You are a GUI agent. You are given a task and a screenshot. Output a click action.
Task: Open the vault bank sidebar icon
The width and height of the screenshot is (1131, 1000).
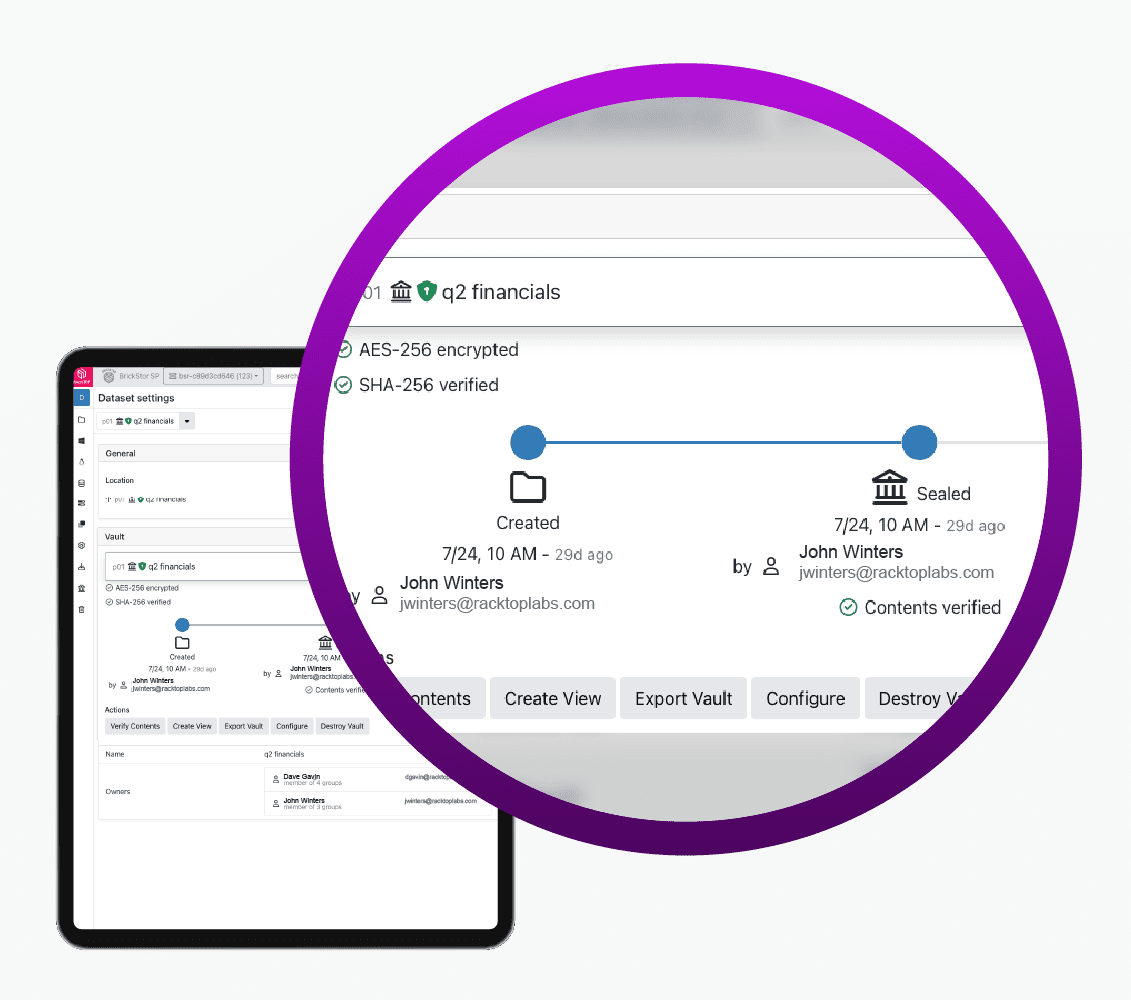pos(82,589)
